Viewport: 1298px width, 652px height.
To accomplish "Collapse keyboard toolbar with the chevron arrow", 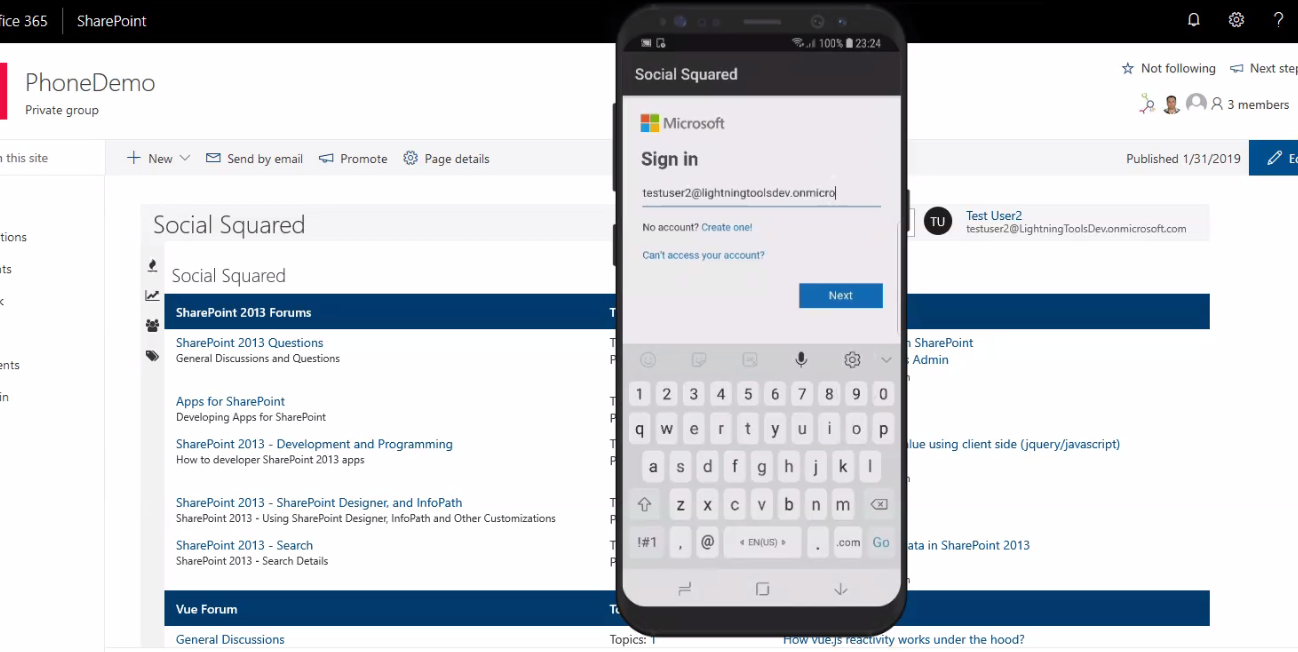I will tap(886, 359).
